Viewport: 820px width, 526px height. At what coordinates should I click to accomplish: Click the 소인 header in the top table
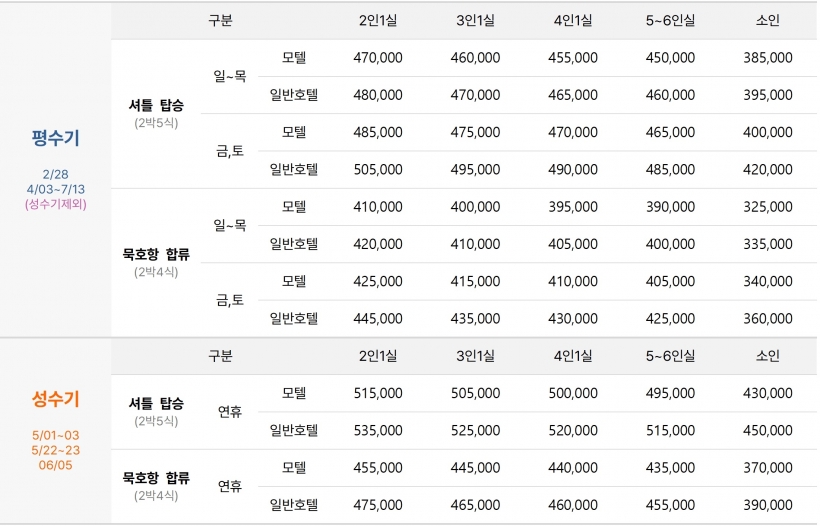767,20
